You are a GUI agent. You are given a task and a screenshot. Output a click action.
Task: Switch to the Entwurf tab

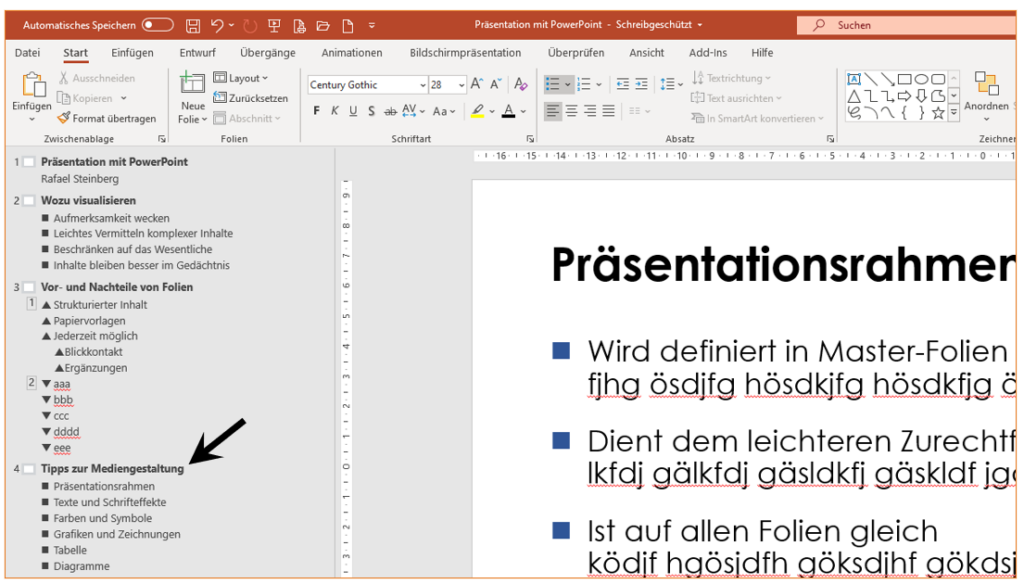coord(197,53)
